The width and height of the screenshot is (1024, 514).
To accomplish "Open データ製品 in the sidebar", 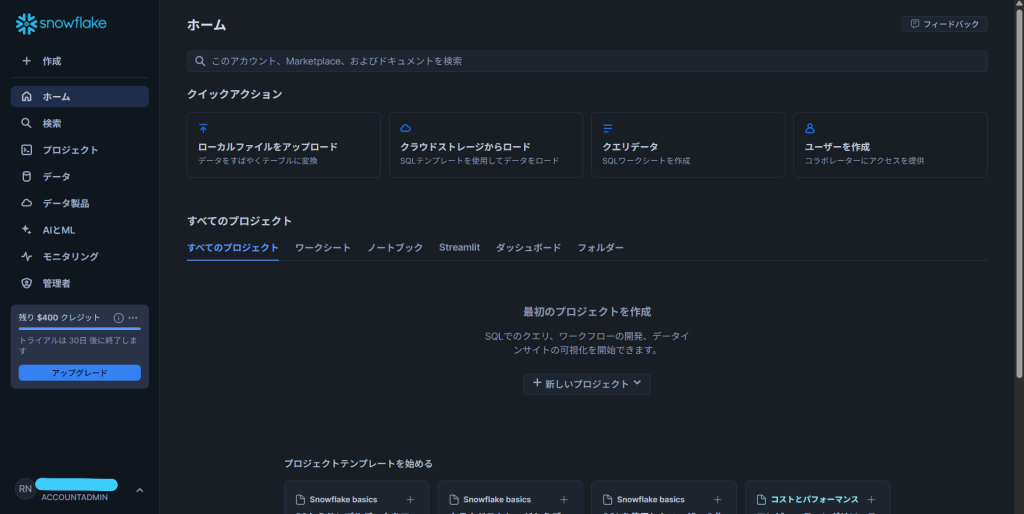I will (80, 203).
